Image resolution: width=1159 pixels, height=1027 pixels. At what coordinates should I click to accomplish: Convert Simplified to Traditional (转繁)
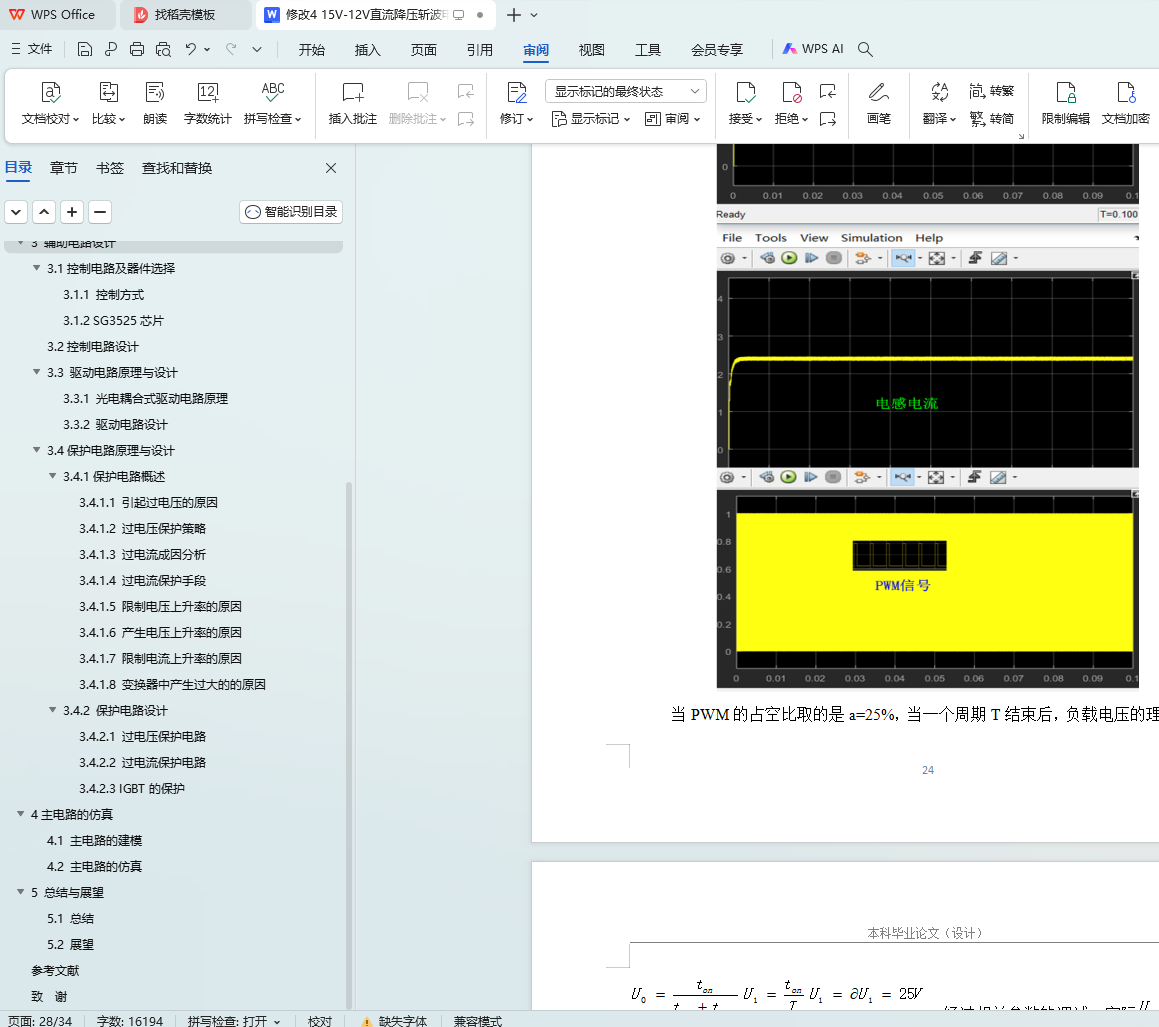992,91
